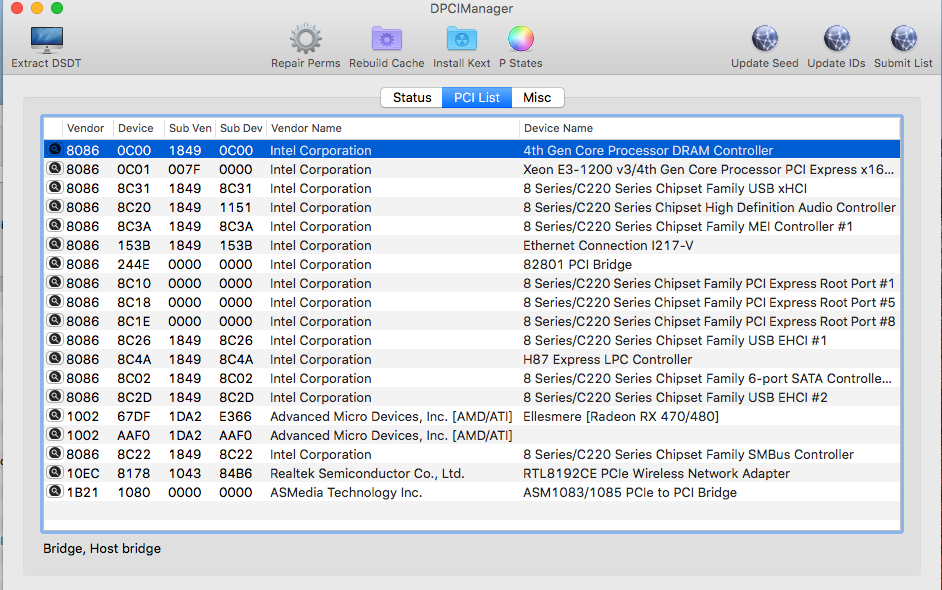Select ASM1083/1085 PCIe to PCI Bridge row

click(x=472, y=493)
